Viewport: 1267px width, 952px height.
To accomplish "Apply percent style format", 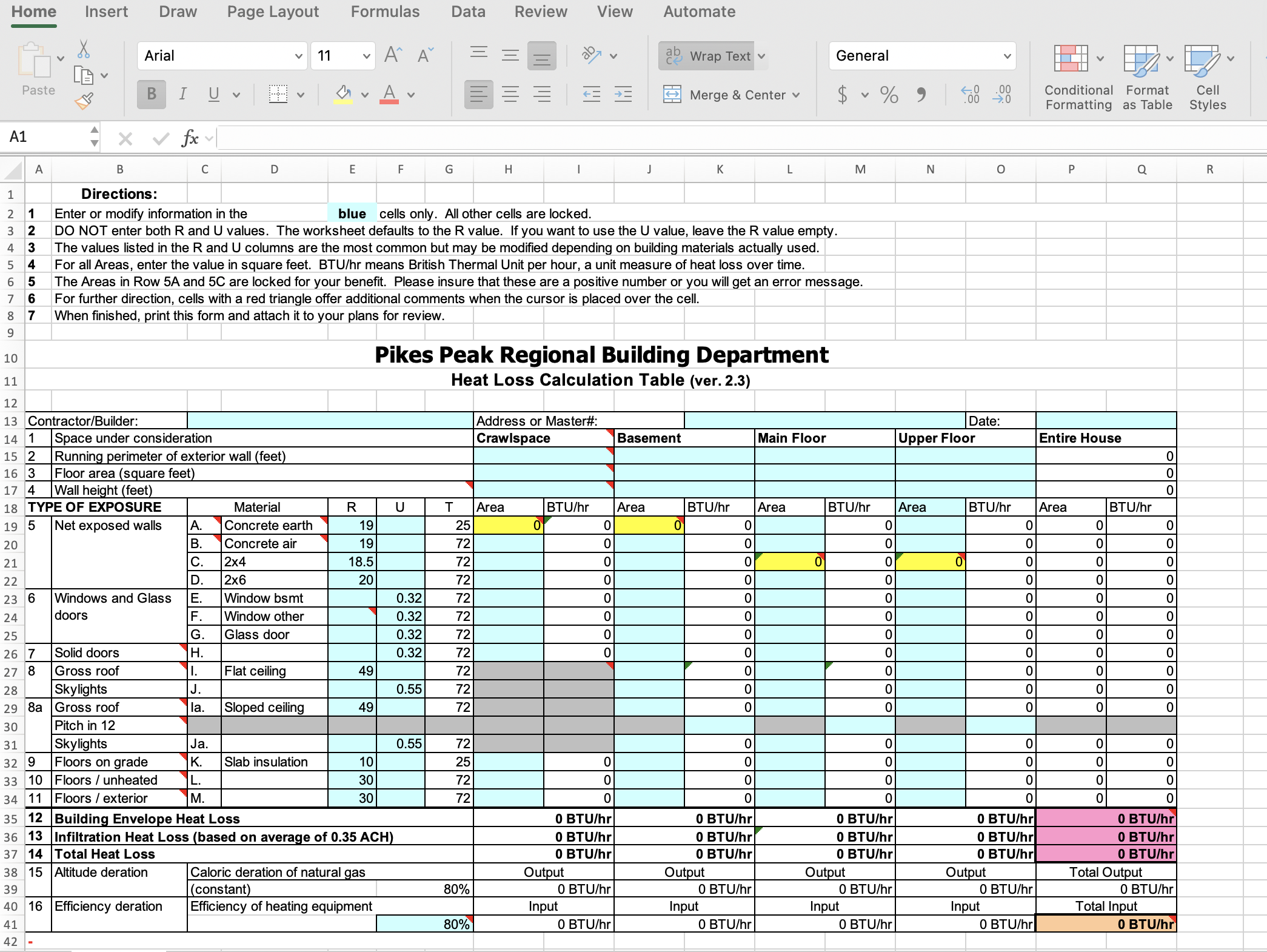I will [x=889, y=95].
